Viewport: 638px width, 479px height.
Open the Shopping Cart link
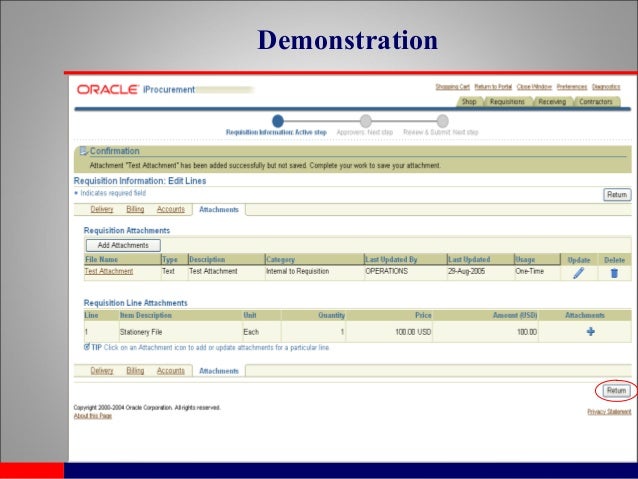pos(452,87)
